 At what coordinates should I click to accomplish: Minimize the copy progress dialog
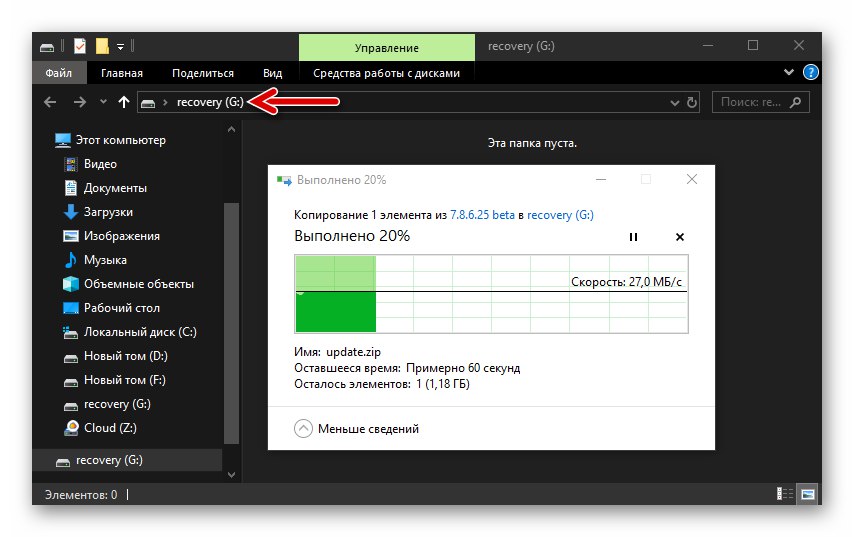601,179
